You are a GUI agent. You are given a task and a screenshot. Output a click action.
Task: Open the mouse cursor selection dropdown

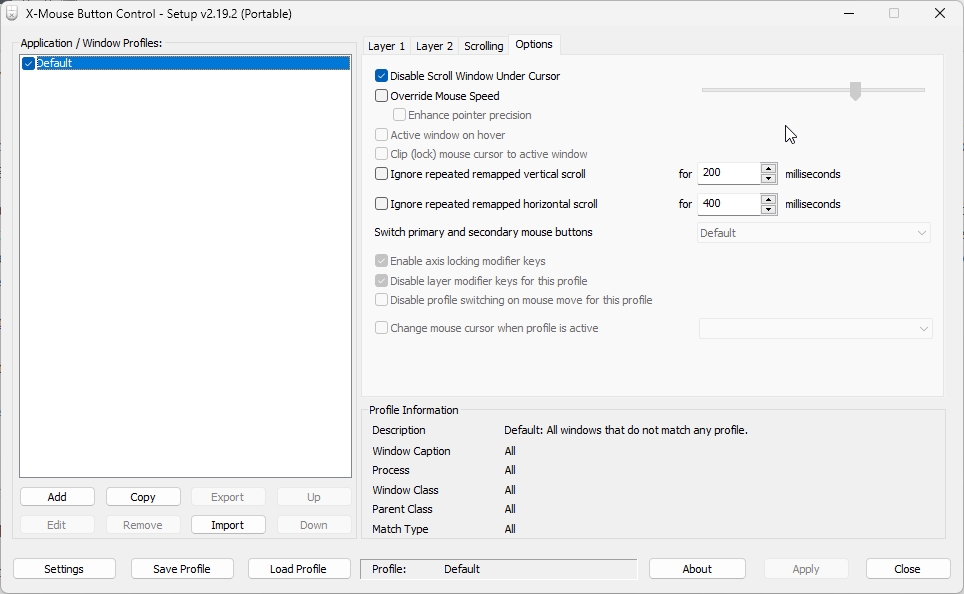coord(815,328)
